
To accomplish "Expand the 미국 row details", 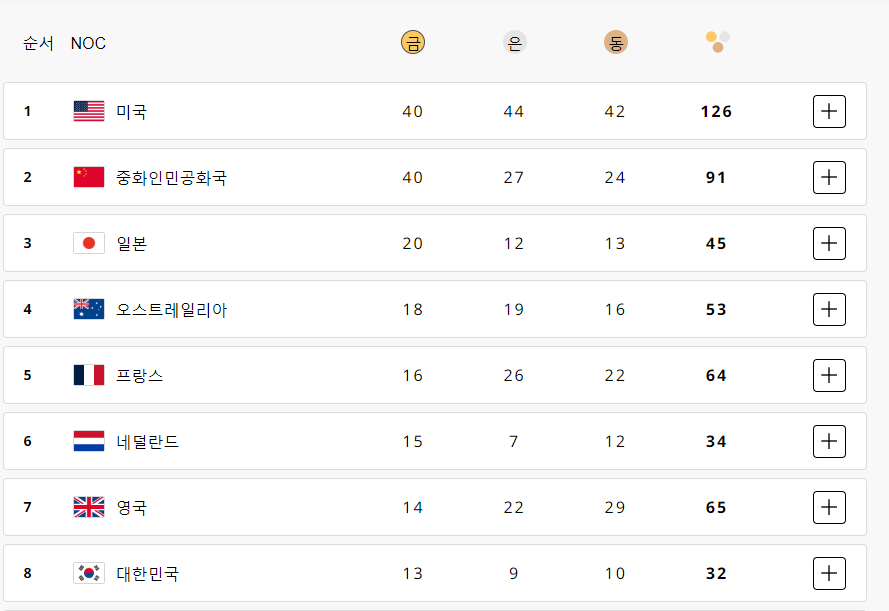I will [x=829, y=111].
